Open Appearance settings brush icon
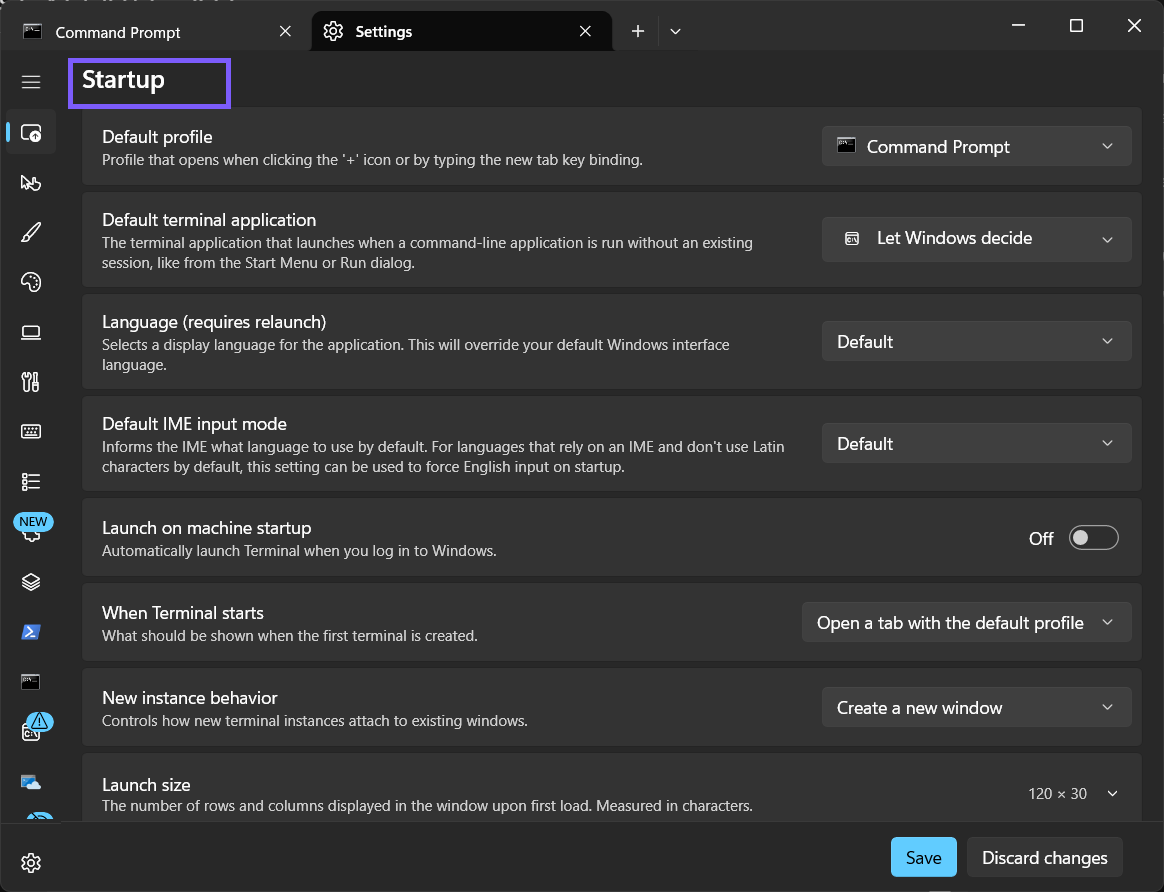 [30, 232]
